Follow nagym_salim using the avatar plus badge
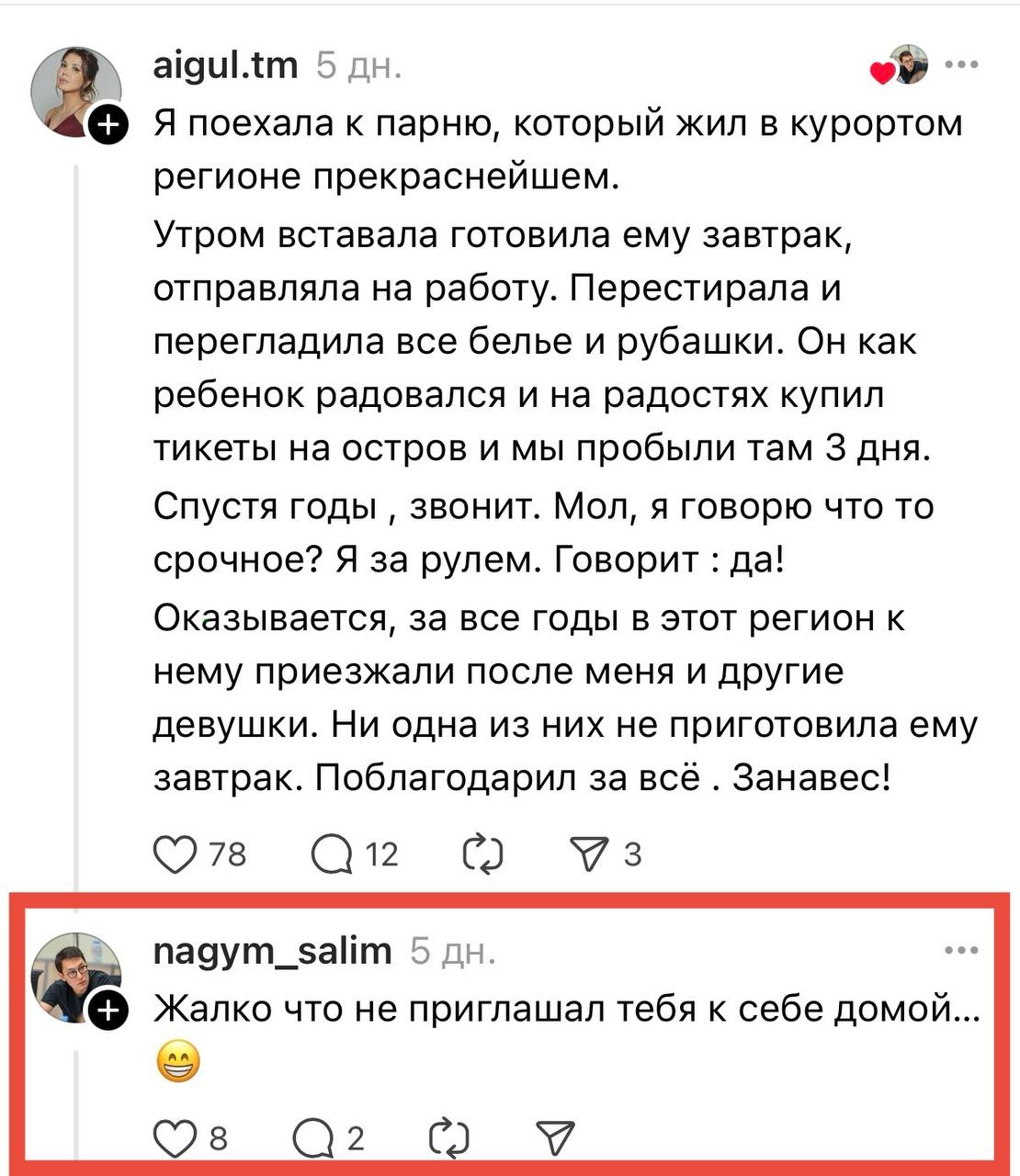This screenshot has height=1176, width=1020. (106, 1011)
